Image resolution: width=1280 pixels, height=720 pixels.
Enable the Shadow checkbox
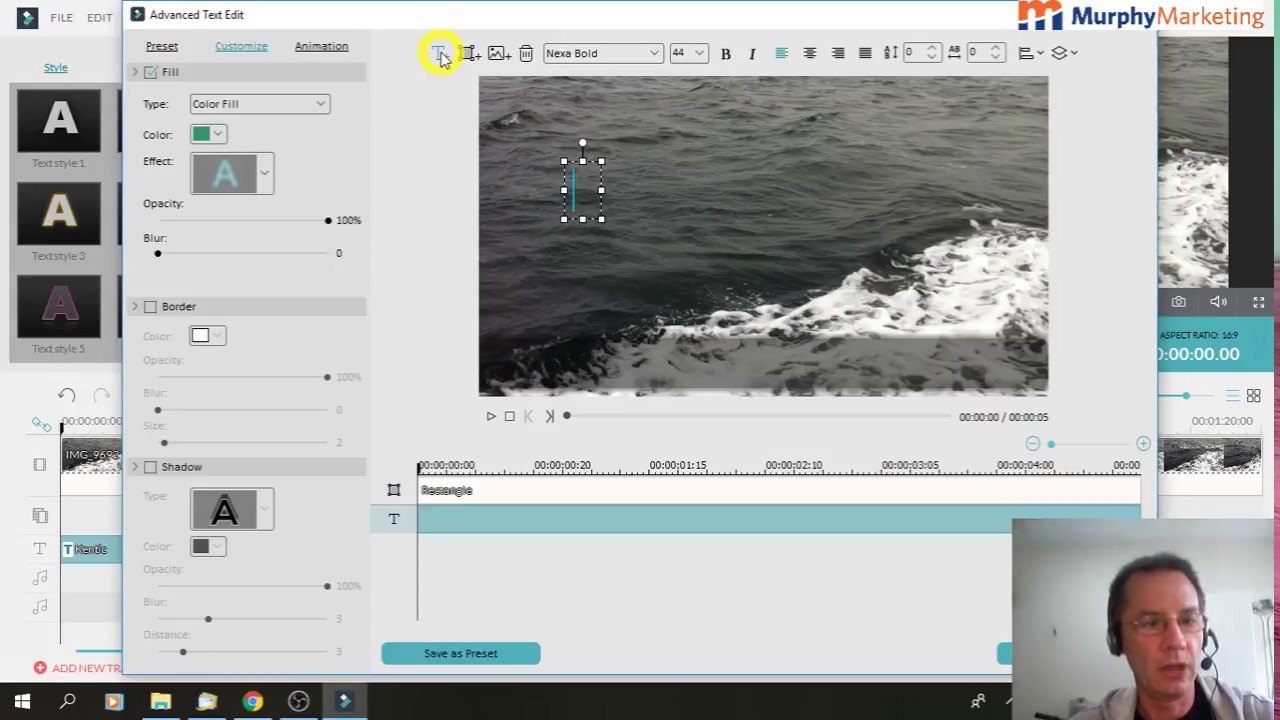[150, 467]
